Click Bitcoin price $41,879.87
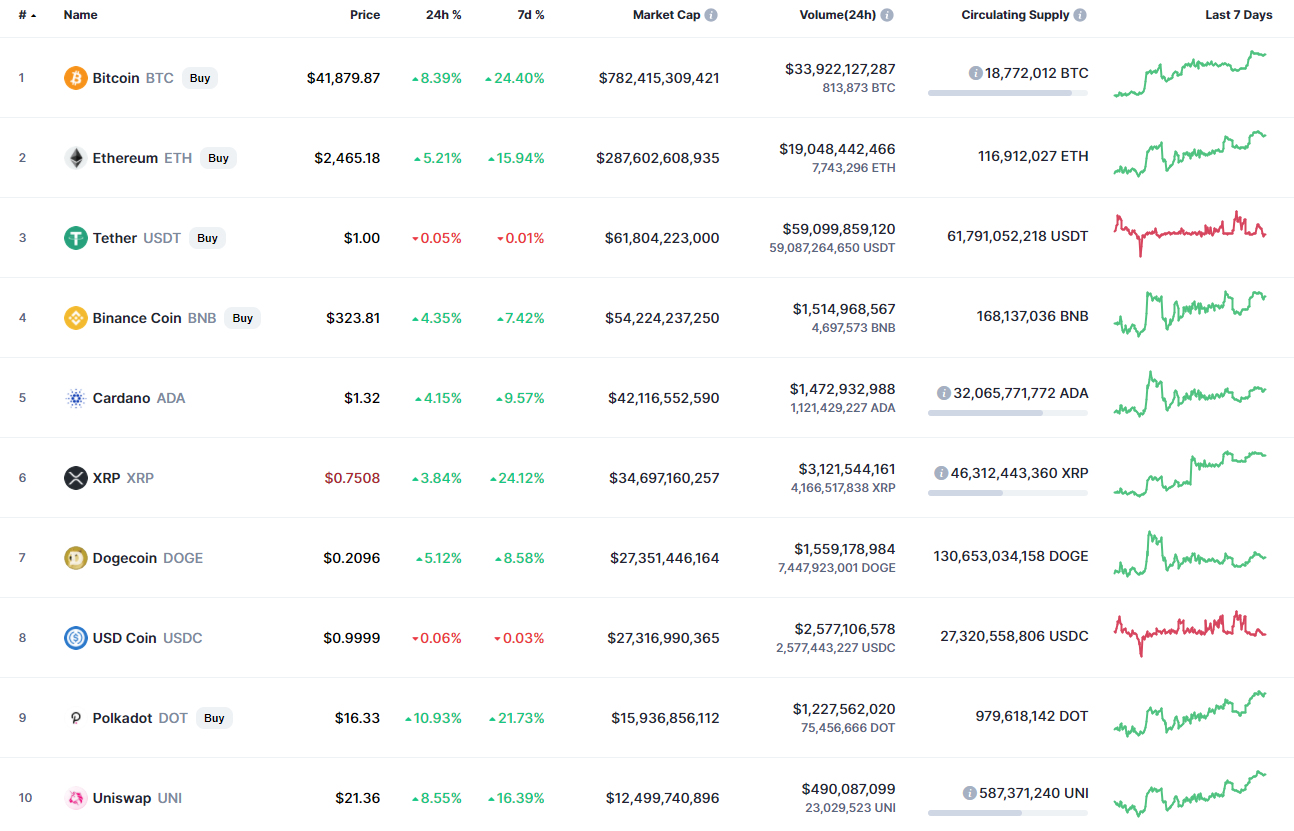The width and height of the screenshot is (1294, 831). (x=343, y=78)
